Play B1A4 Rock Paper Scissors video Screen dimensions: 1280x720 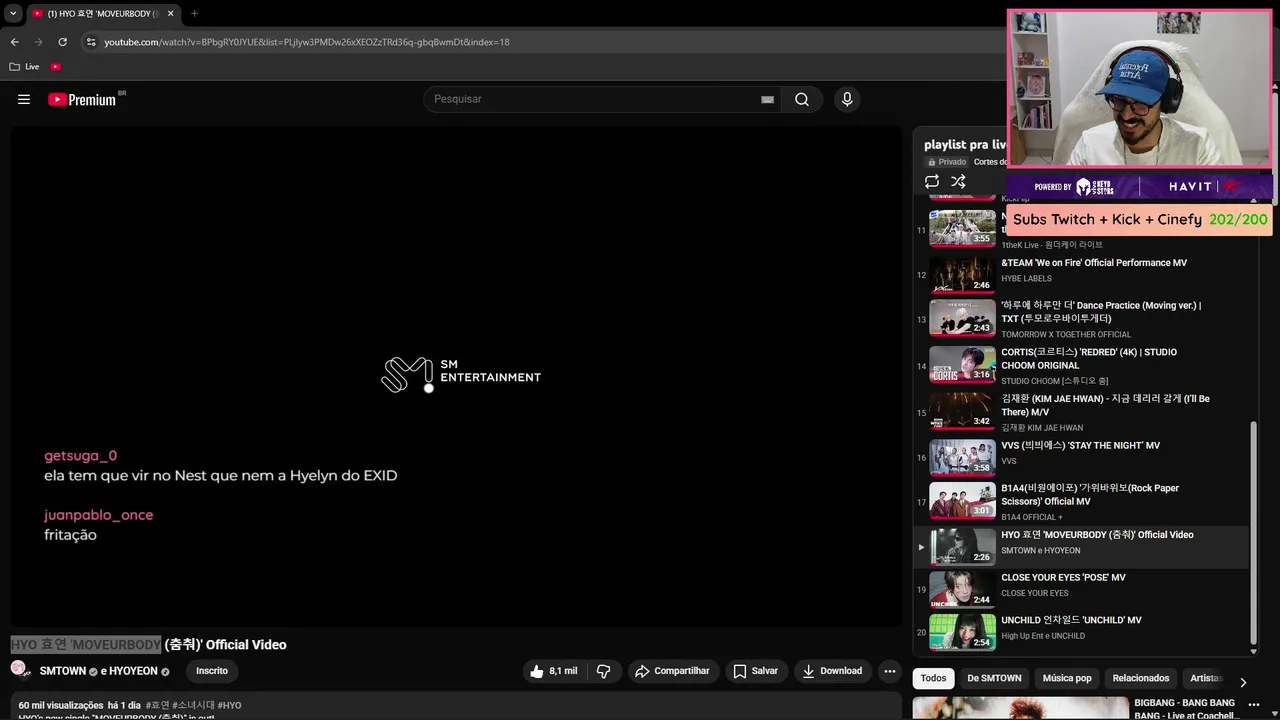tap(1080, 501)
